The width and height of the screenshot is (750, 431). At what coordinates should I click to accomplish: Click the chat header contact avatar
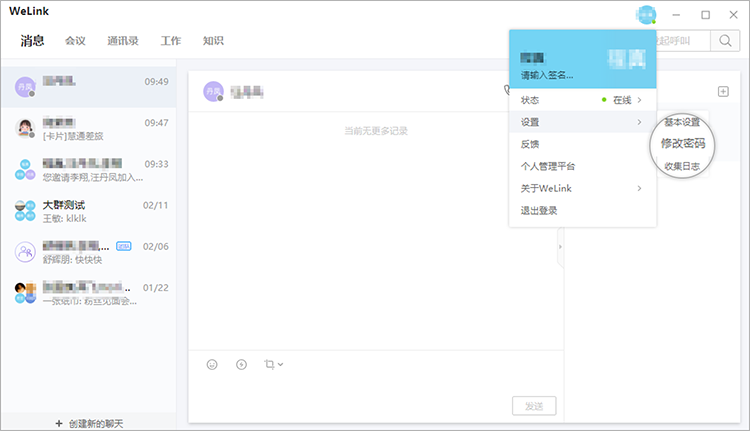[212, 91]
